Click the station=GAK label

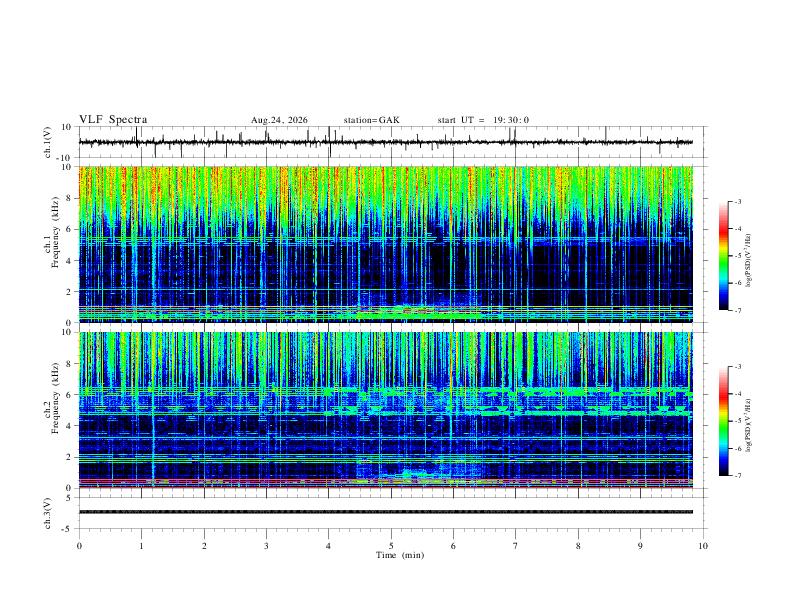(371, 120)
